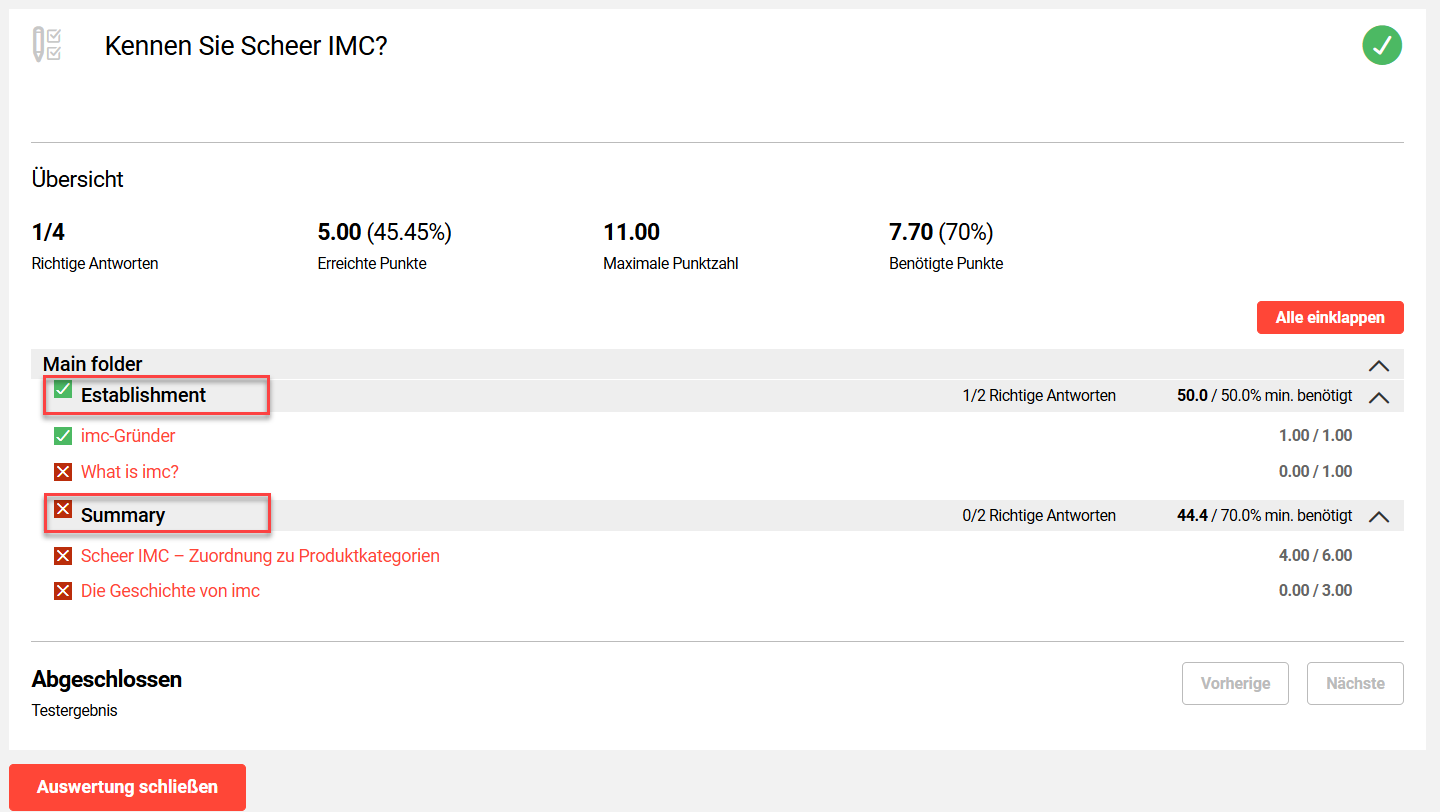Click the 0.00 / 3.00 score
The width and height of the screenshot is (1440, 812).
point(1315,591)
